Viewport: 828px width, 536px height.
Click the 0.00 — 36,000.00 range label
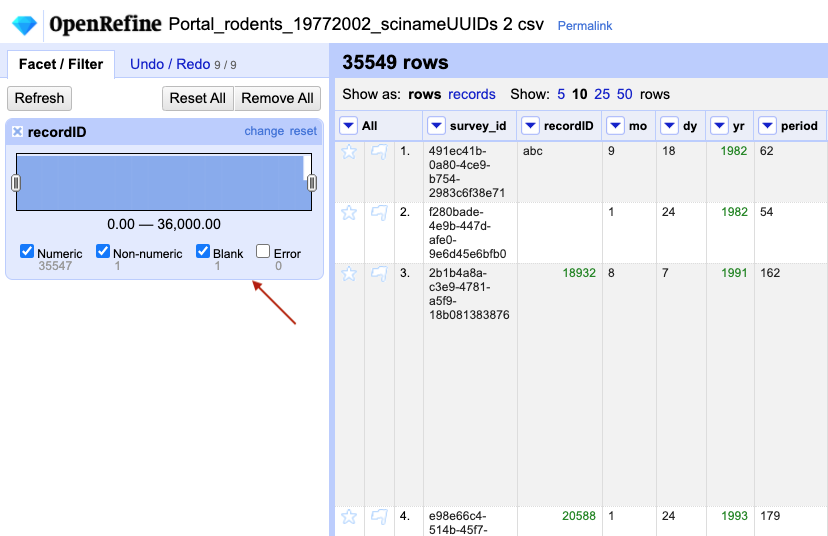click(164, 224)
